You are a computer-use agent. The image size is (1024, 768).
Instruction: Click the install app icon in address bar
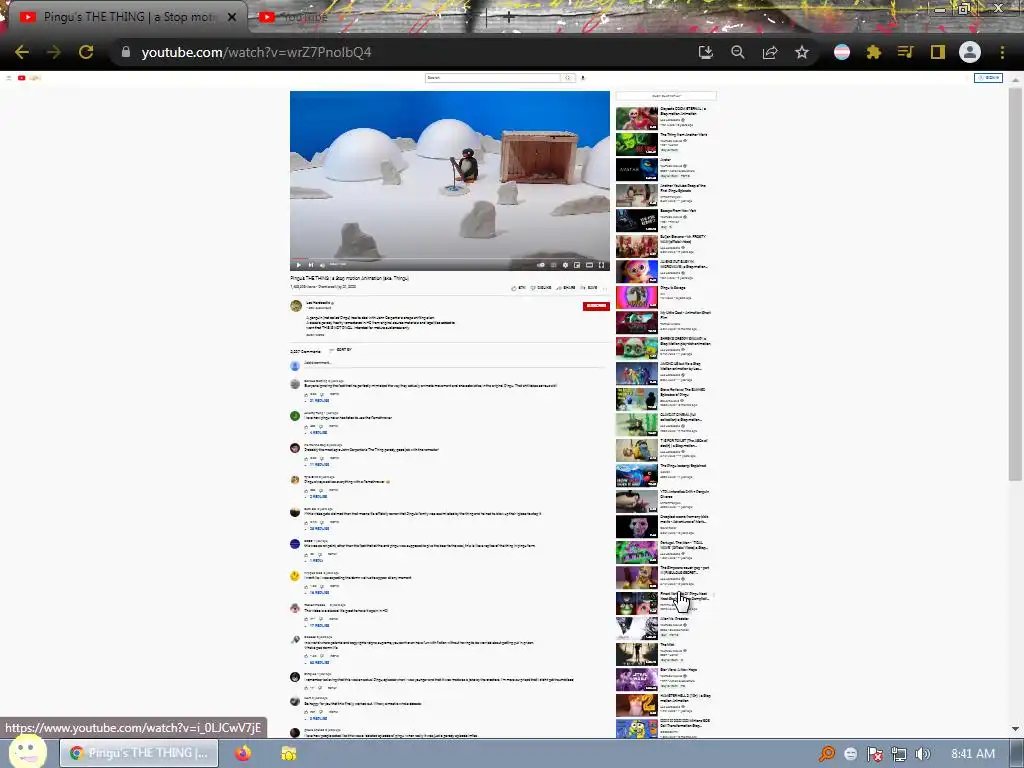(705, 52)
